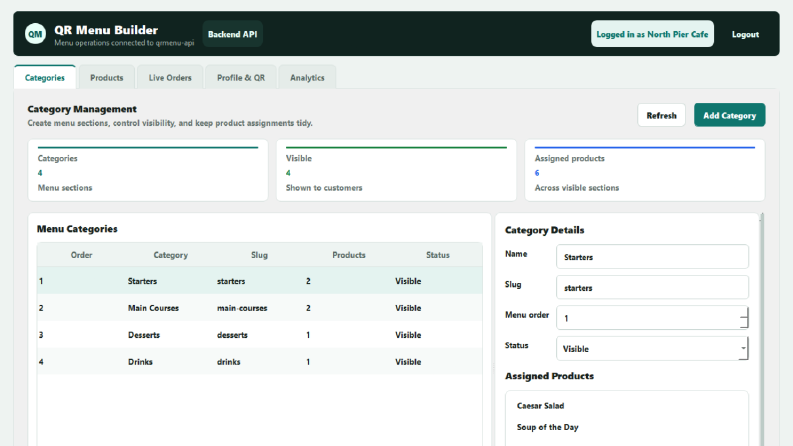793x446 pixels.
Task: Select the Visible stat card
Action: (x=396, y=170)
